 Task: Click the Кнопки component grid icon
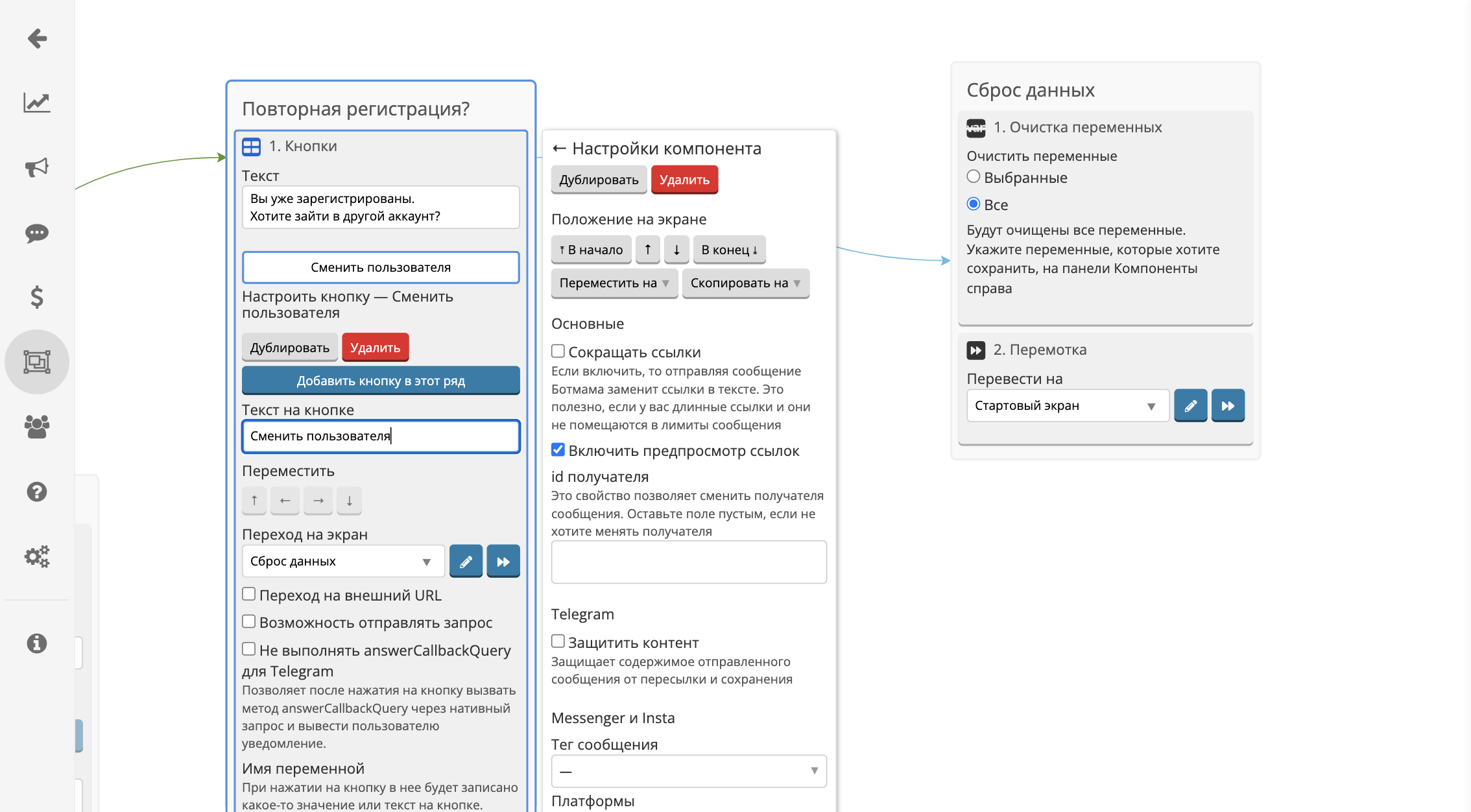[x=251, y=147]
